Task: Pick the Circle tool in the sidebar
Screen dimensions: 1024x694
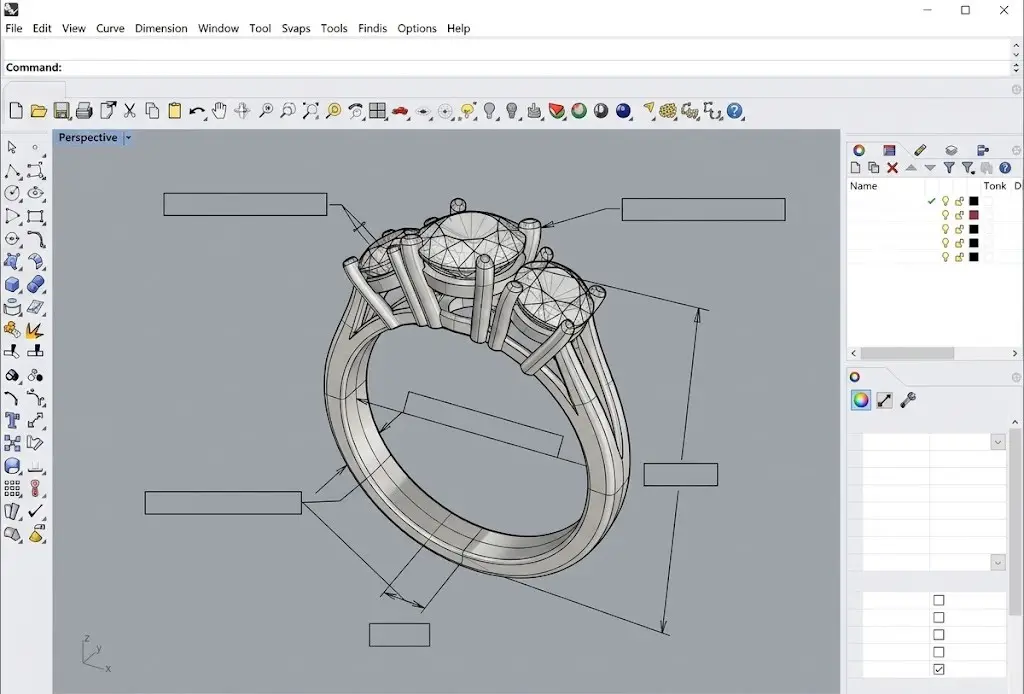Action: point(12,193)
